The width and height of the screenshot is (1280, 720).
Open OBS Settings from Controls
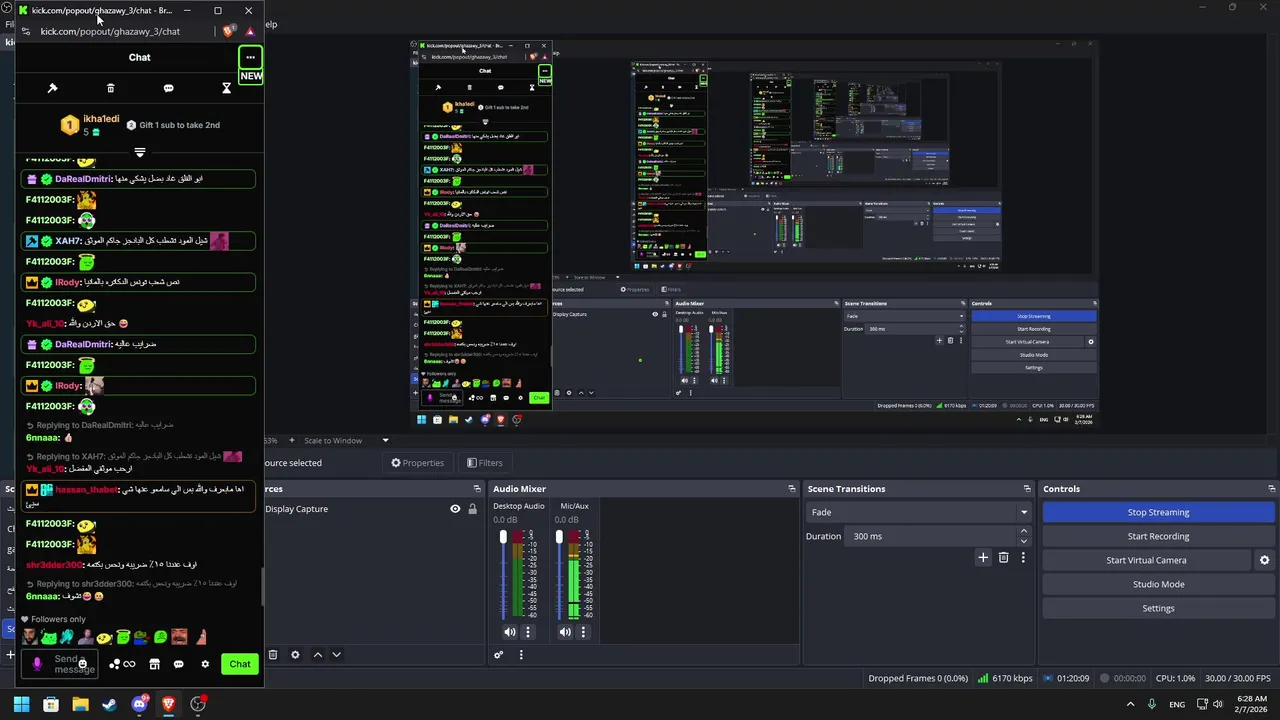pyautogui.click(x=1158, y=608)
